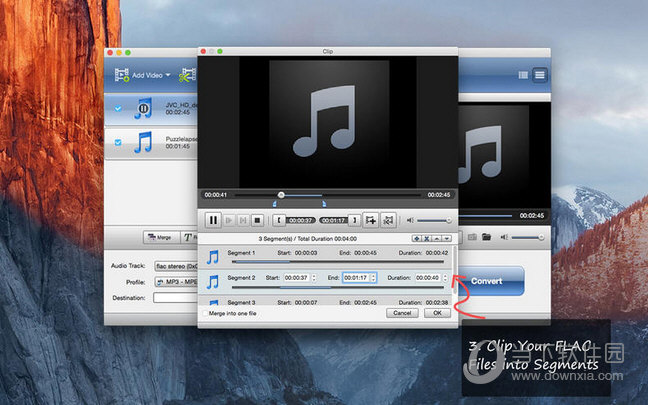Click the next frame button
This screenshot has width=648, height=405.
pos(243,220)
